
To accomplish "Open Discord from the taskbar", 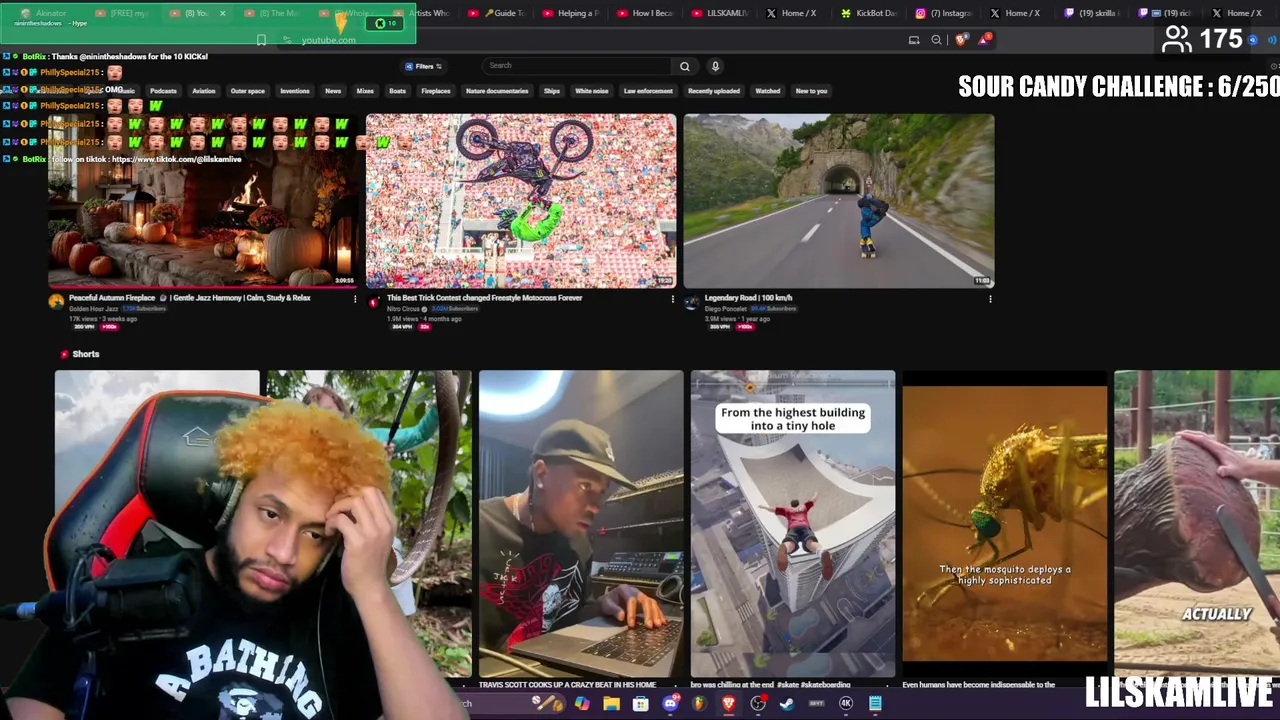I will 670,704.
